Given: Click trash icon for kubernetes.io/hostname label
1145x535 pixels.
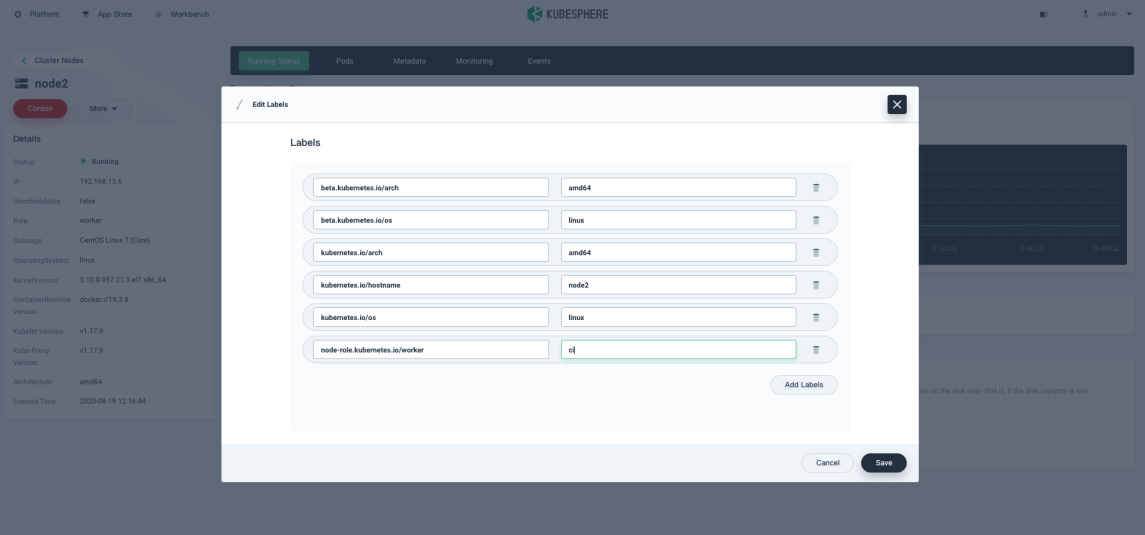Looking at the screenshot, I should 815,285.
